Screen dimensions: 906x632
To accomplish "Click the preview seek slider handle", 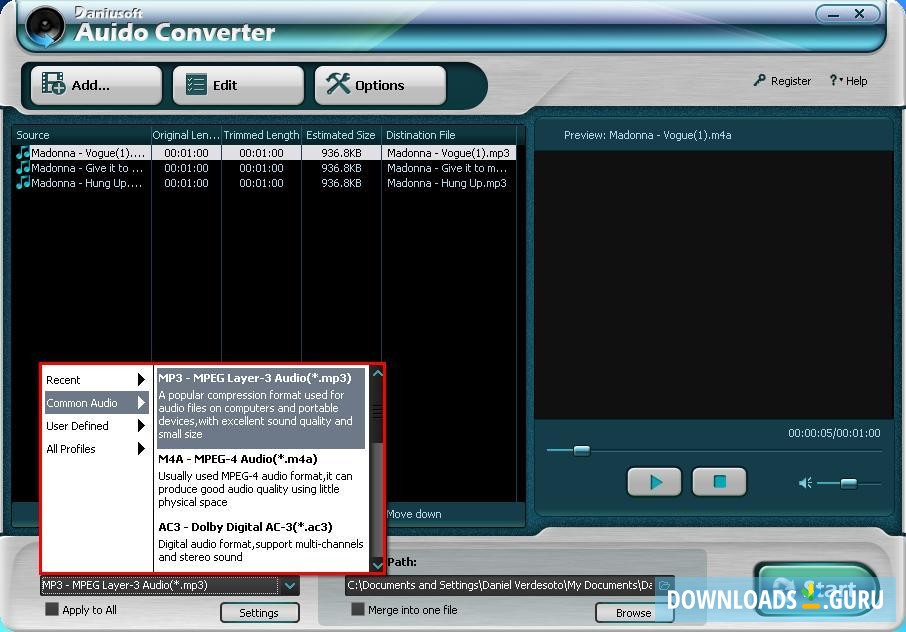I will [582, 450].
